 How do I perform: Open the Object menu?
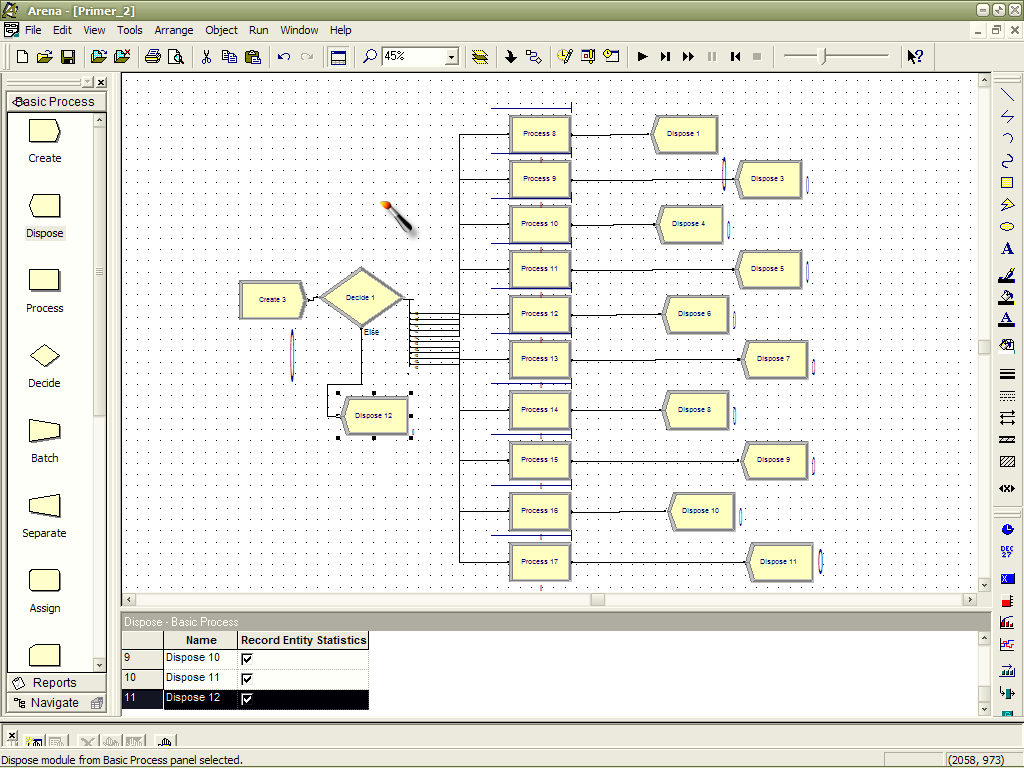221,30
